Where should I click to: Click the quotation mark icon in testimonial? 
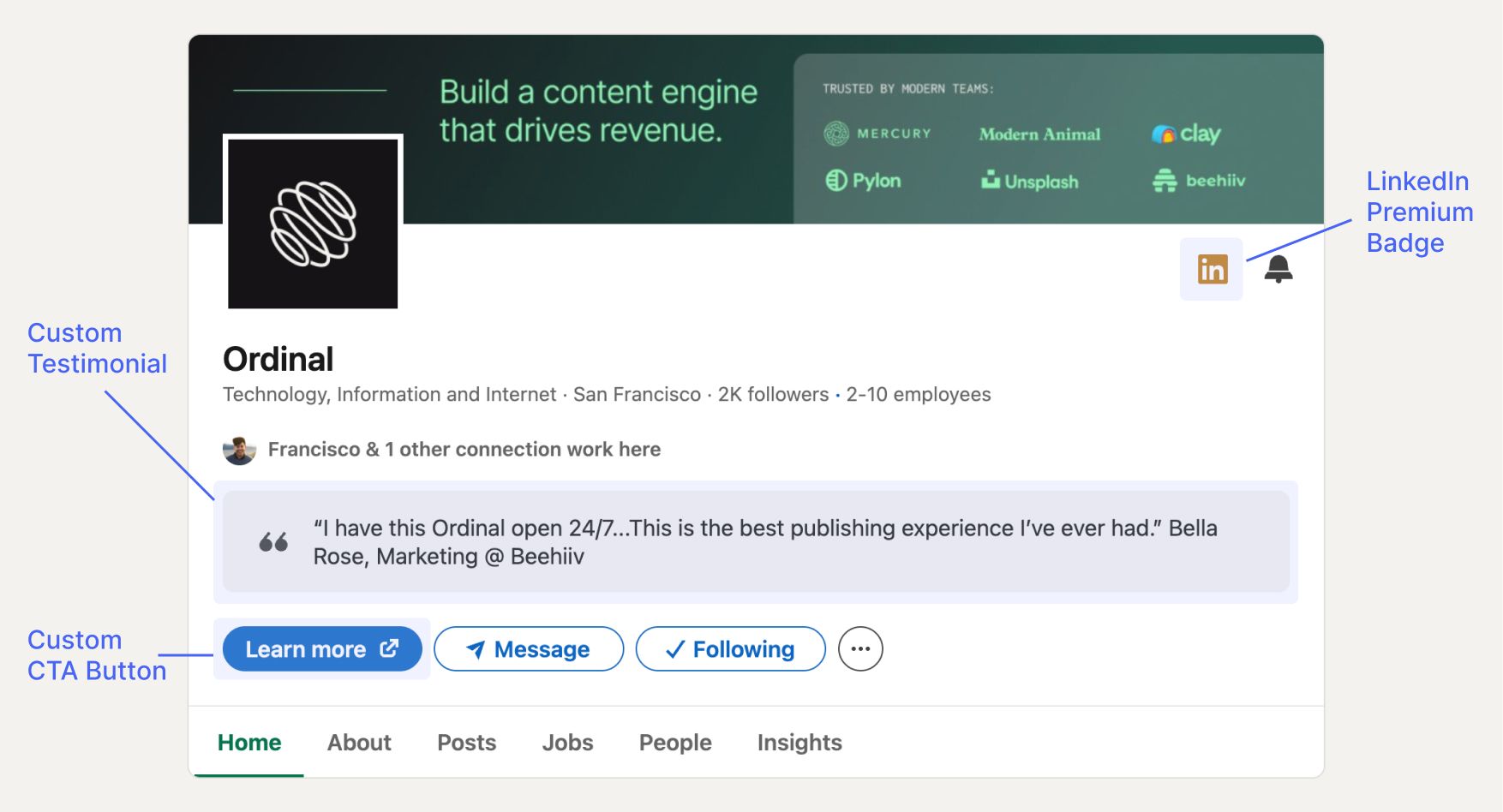[273, 542]
